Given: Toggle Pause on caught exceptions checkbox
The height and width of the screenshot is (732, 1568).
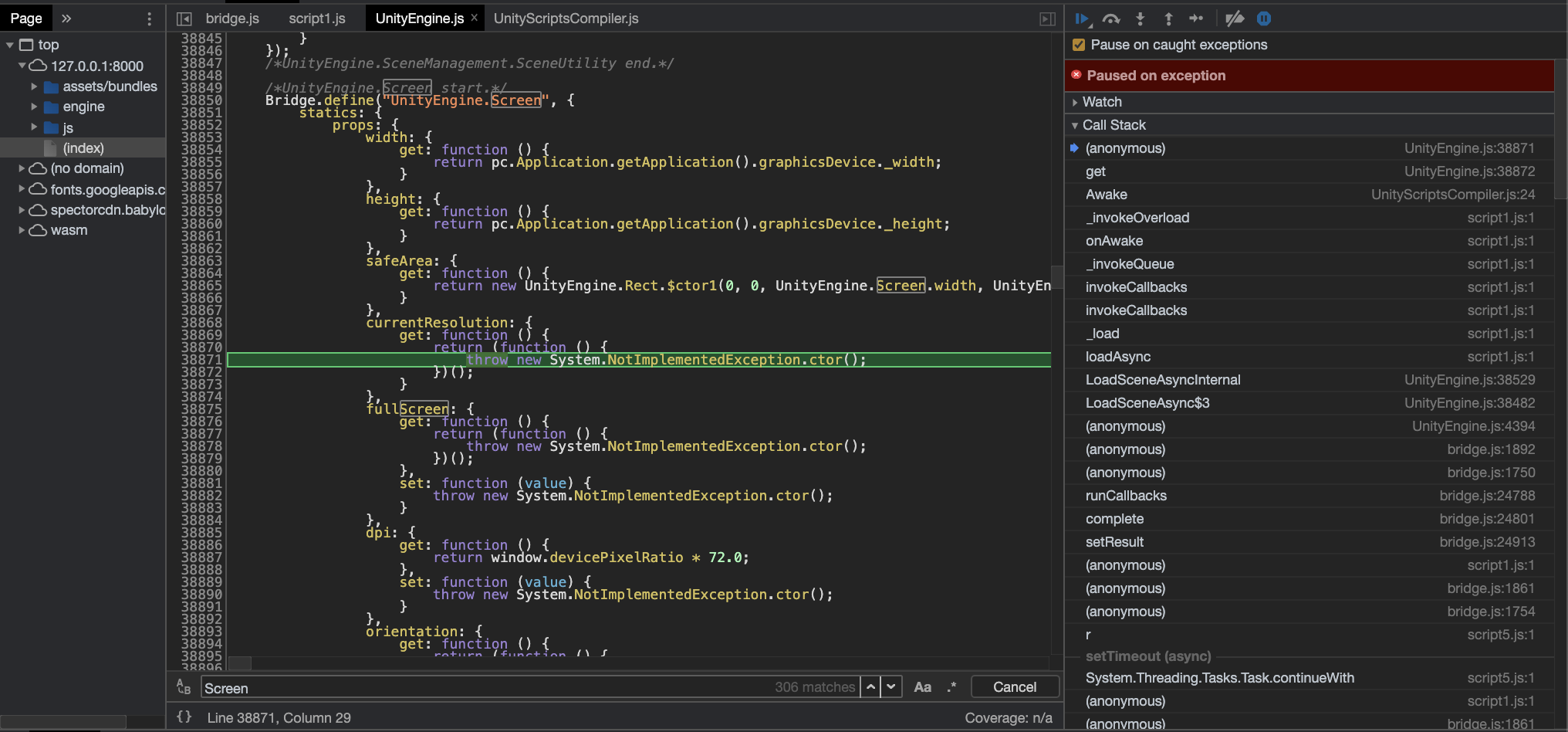Looking at the screenshot, I should [x=1079, y=45].
